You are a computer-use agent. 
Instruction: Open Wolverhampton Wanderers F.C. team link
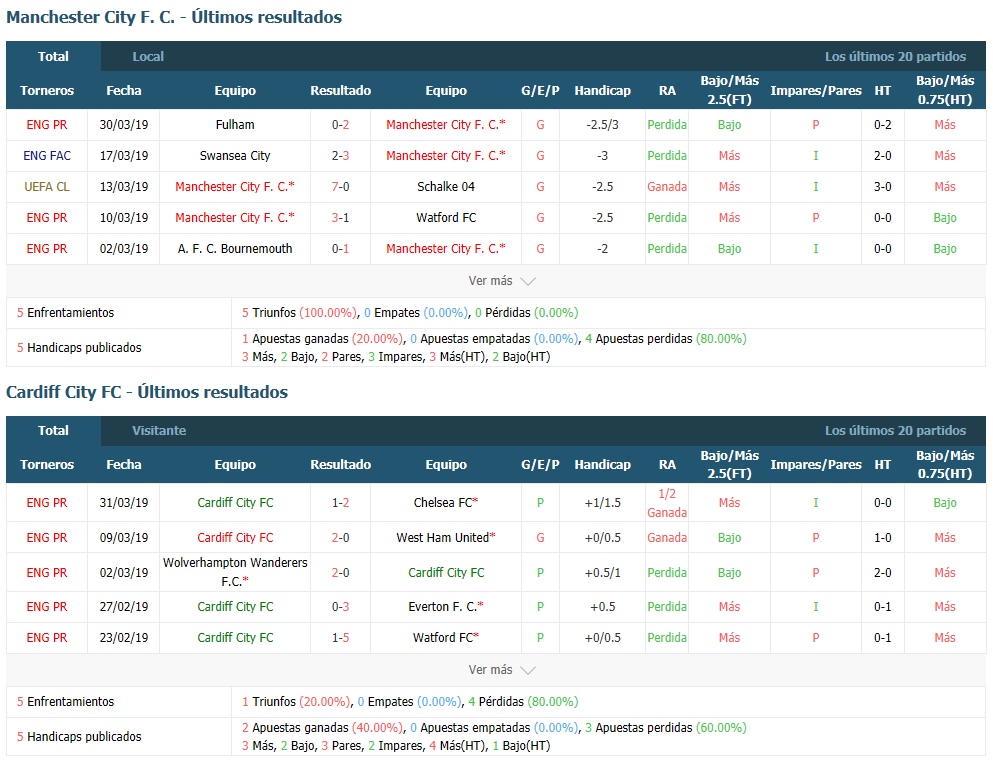tap(235, 572)
